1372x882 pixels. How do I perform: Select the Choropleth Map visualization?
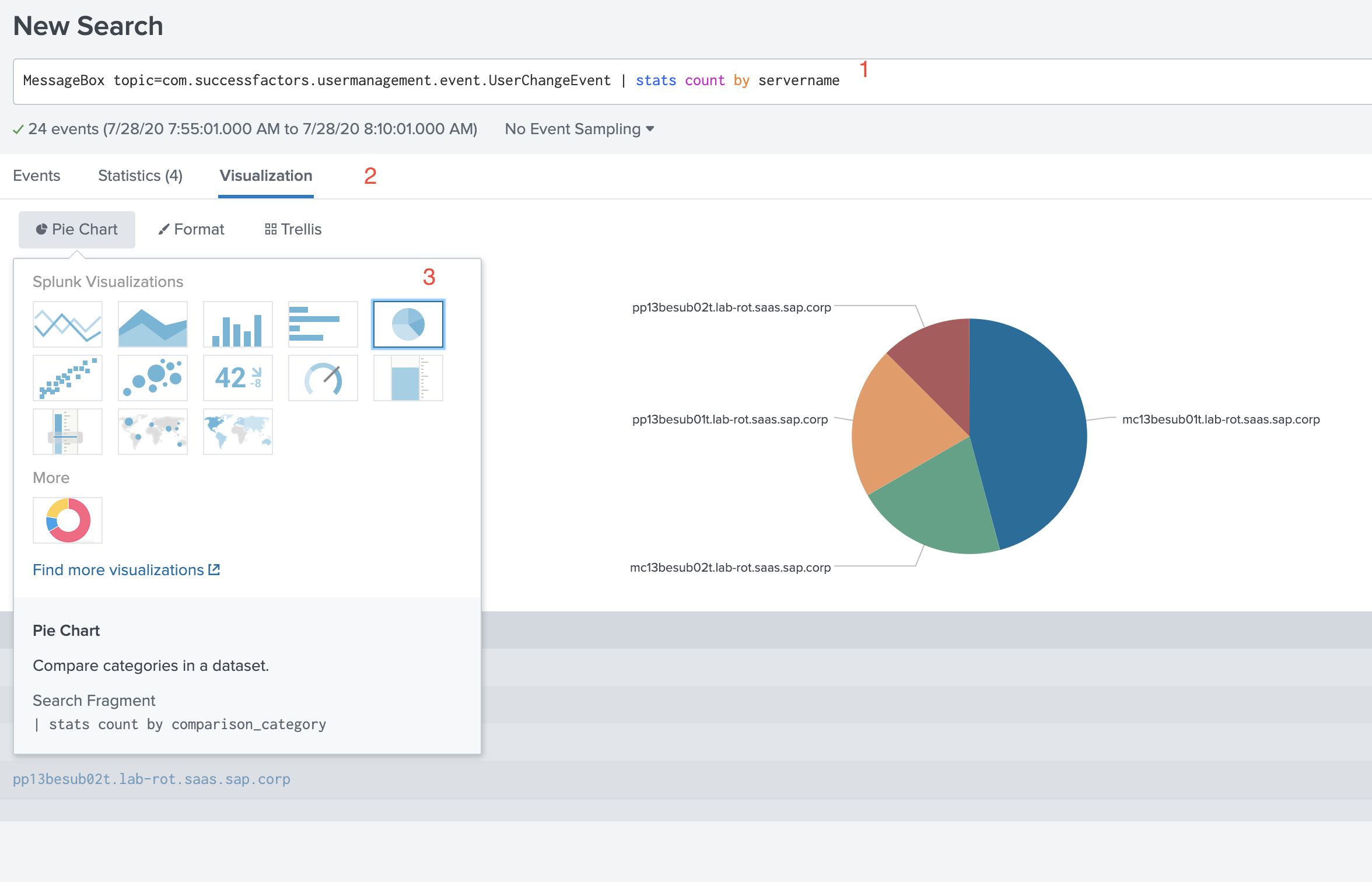(238, 432)
